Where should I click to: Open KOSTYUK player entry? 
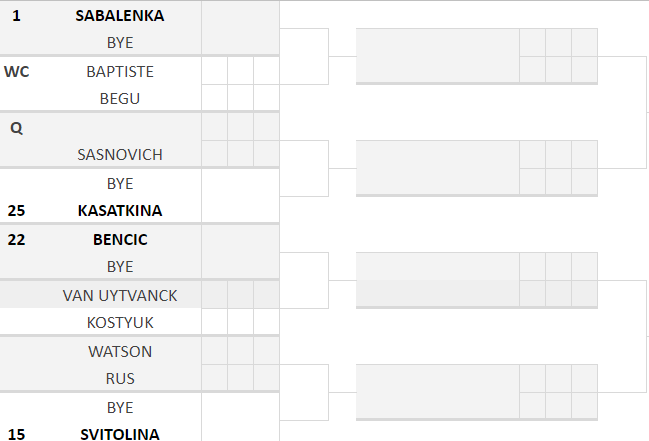[120, 323]
